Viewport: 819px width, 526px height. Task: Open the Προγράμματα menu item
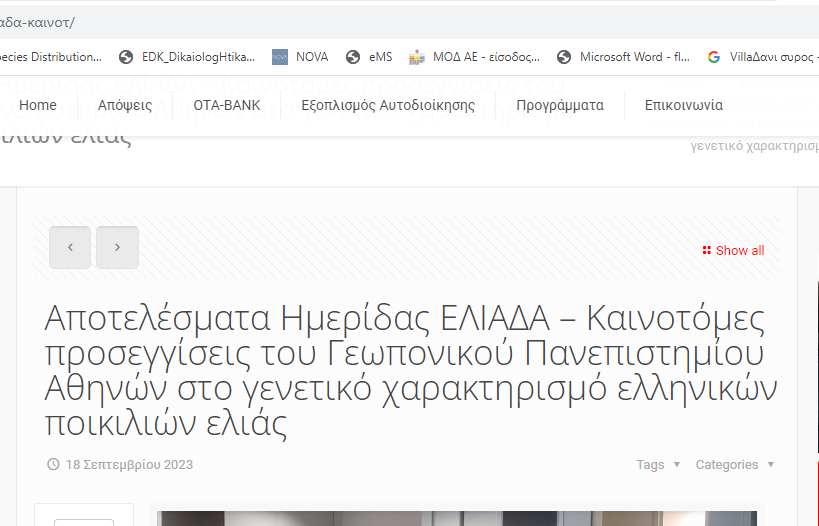(x=560, y=105)
